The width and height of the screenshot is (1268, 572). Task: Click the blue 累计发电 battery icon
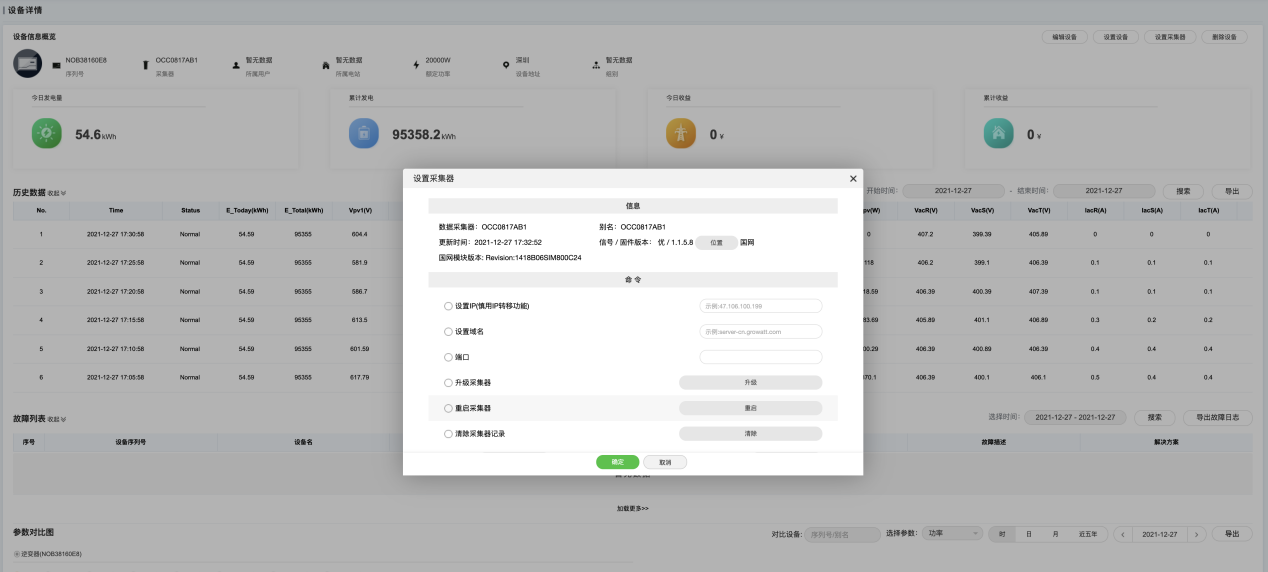(364, 133)
